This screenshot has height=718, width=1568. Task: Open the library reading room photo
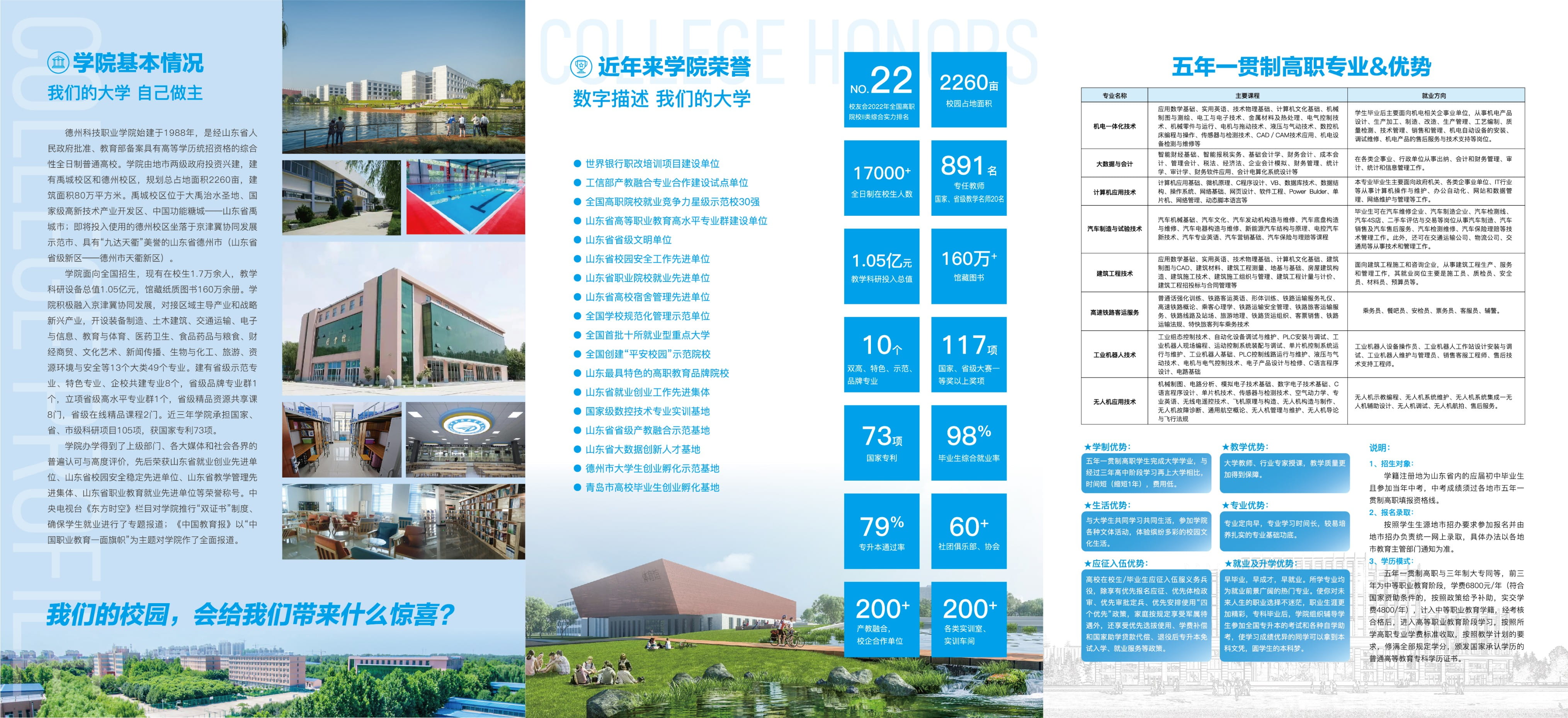tap(403, 522)
